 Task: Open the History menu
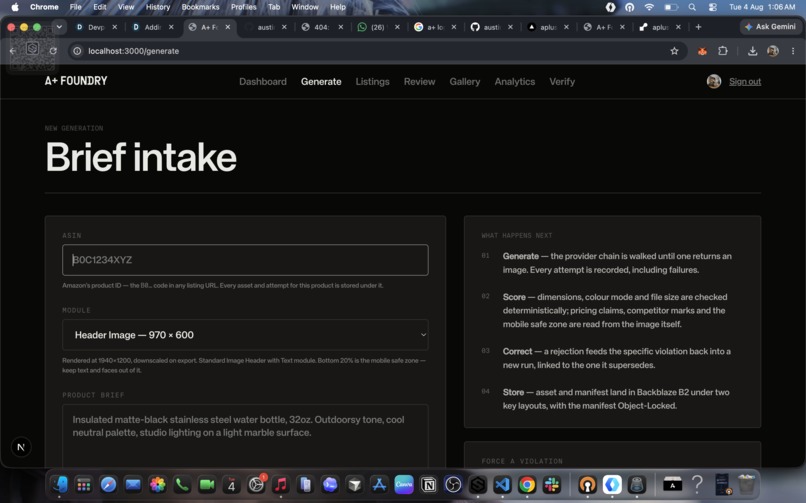[x=158, y=7]
